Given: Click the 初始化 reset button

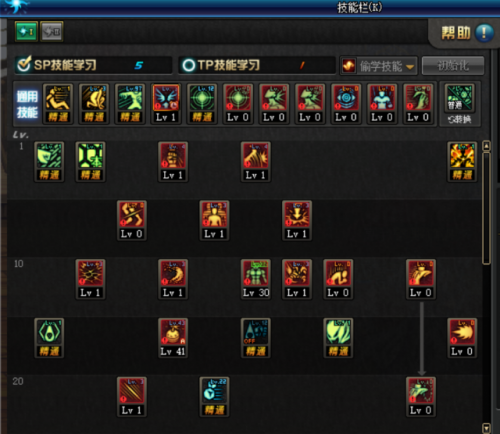Looking at the screenshot, I should pos(453,66).
